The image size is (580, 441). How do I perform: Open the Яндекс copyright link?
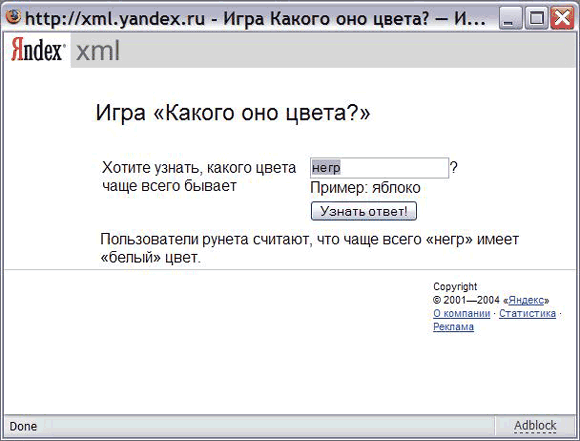(526, 300)
